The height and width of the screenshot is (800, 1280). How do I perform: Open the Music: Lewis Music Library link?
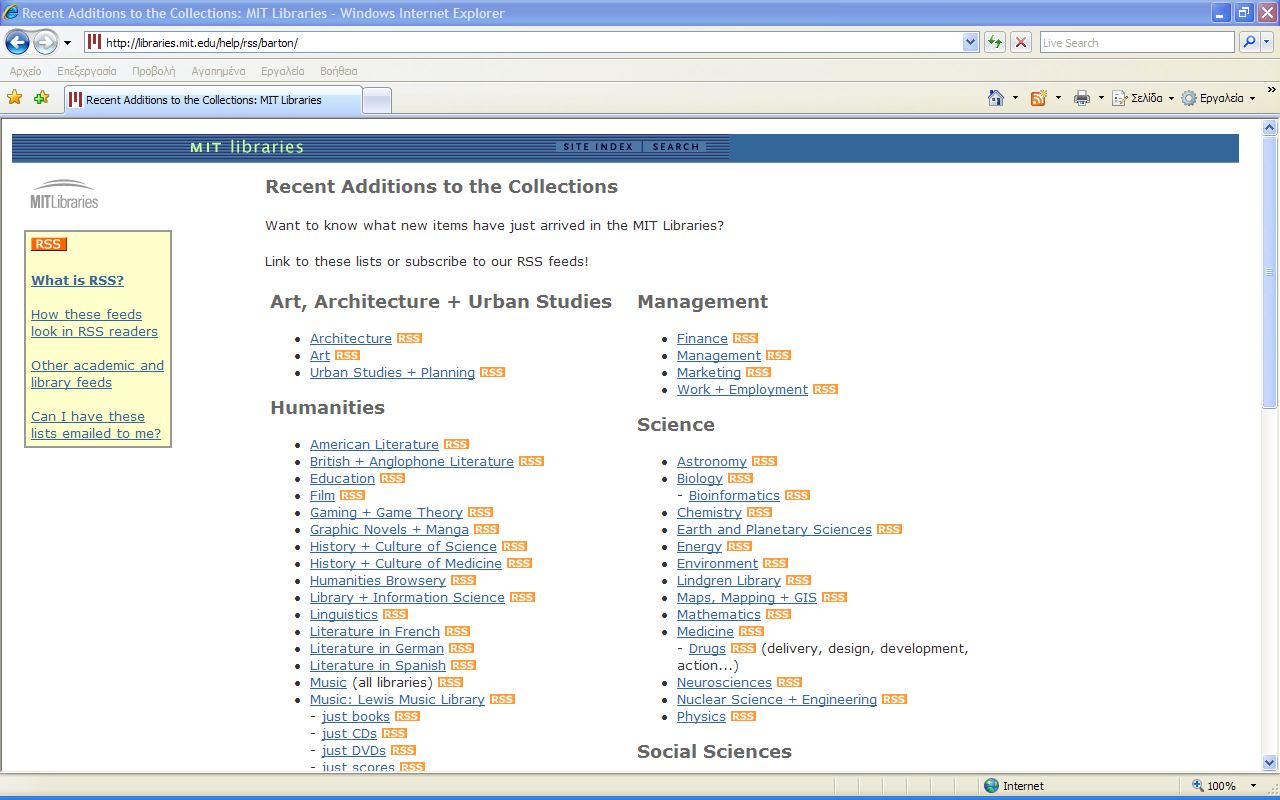point(397,700)
